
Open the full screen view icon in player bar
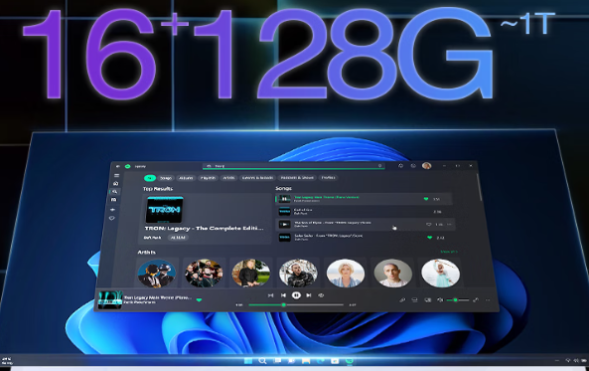point(476,300)
